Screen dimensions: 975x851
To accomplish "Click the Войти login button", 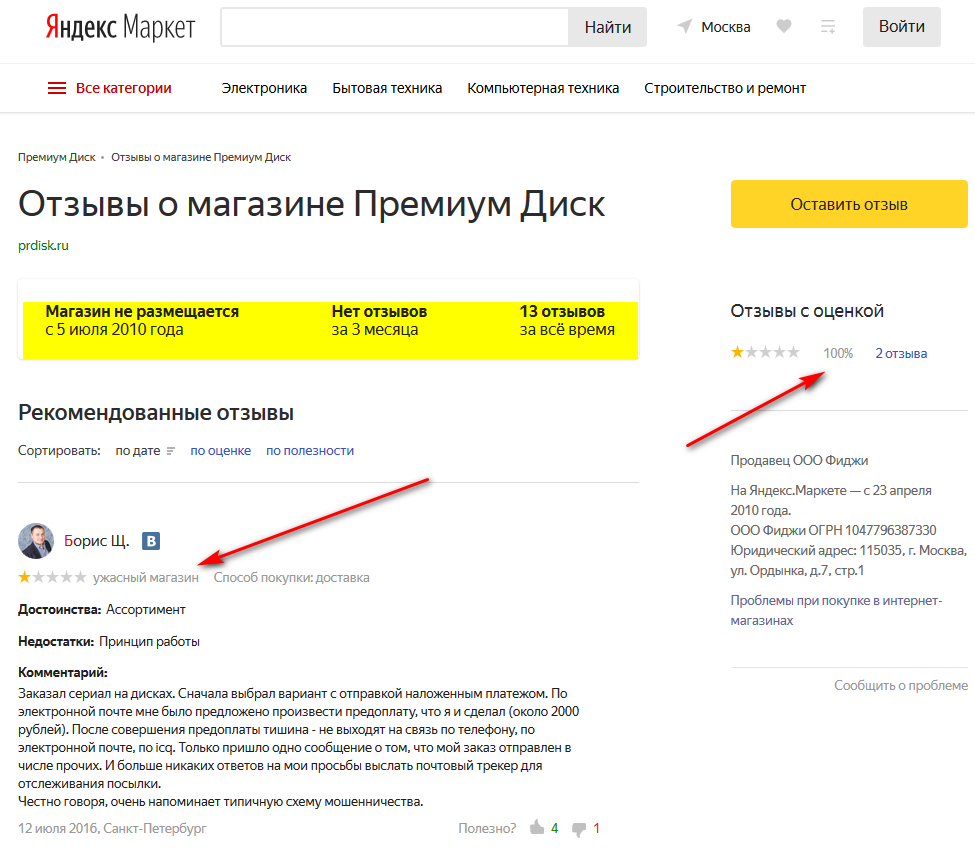I will (x=902, y=27).
